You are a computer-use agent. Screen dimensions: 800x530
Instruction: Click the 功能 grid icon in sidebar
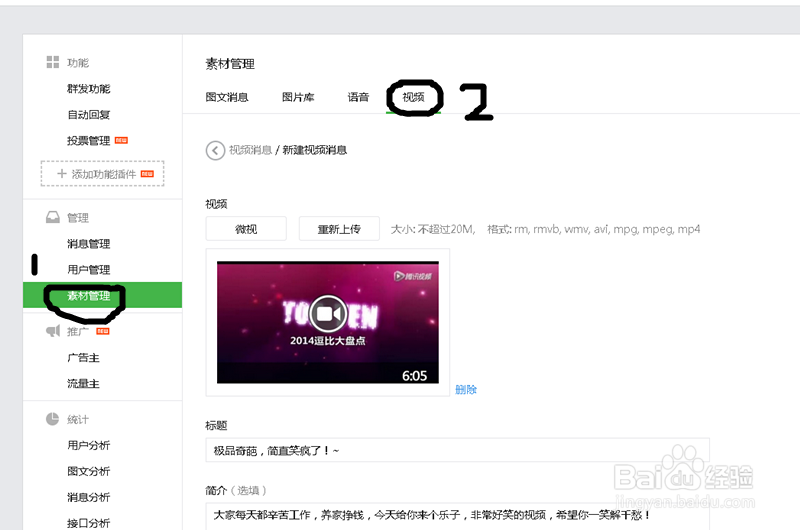pos(53,62)
